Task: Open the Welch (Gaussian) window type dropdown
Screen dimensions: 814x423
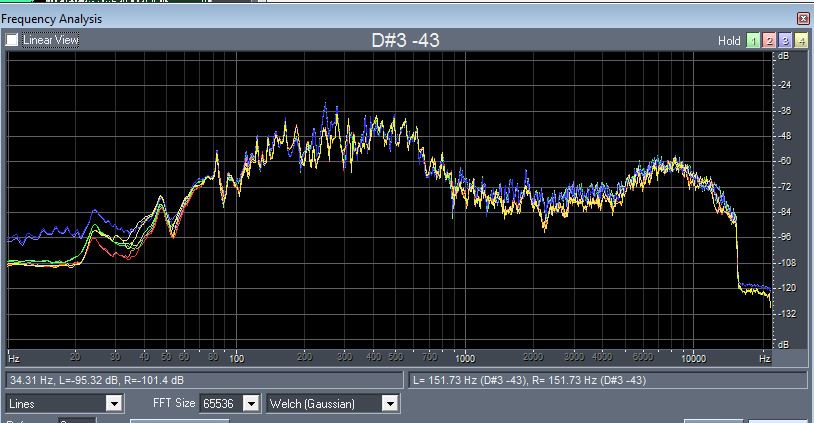Action: [389, 404]
